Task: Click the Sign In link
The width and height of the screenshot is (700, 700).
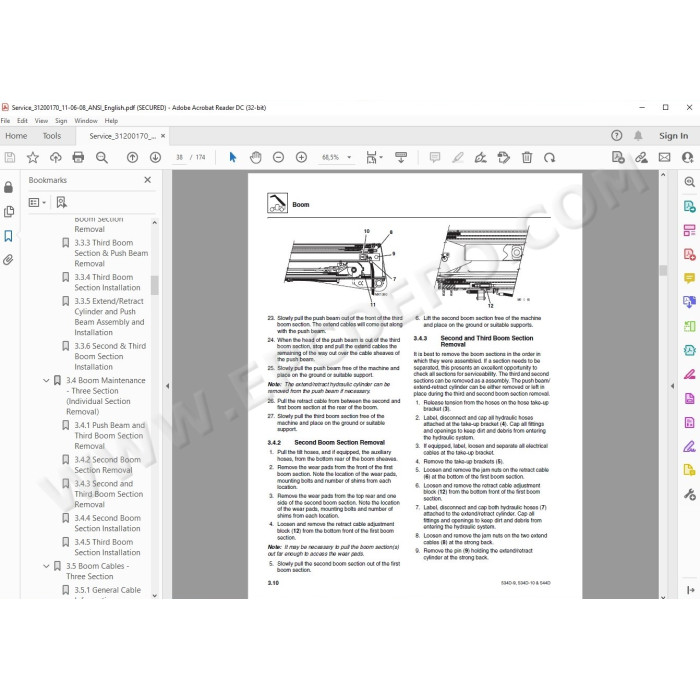Action: (673, 136)
